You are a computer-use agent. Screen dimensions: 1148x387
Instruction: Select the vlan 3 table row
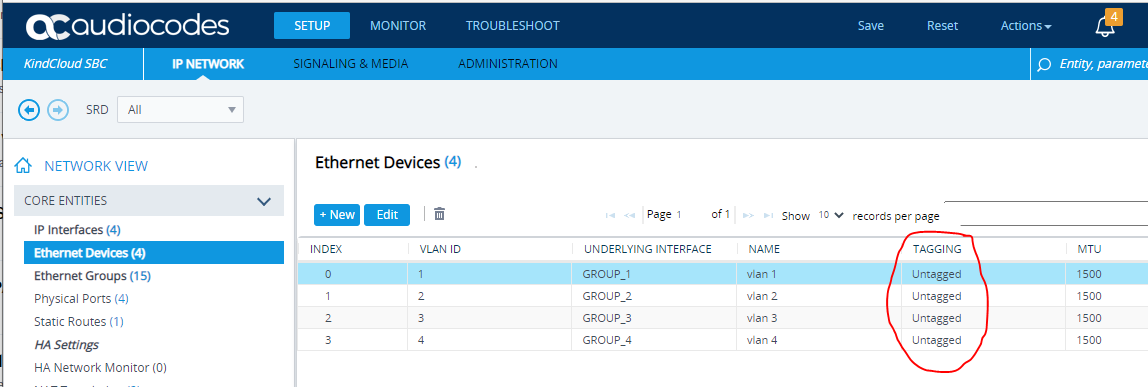coord(723,318)
